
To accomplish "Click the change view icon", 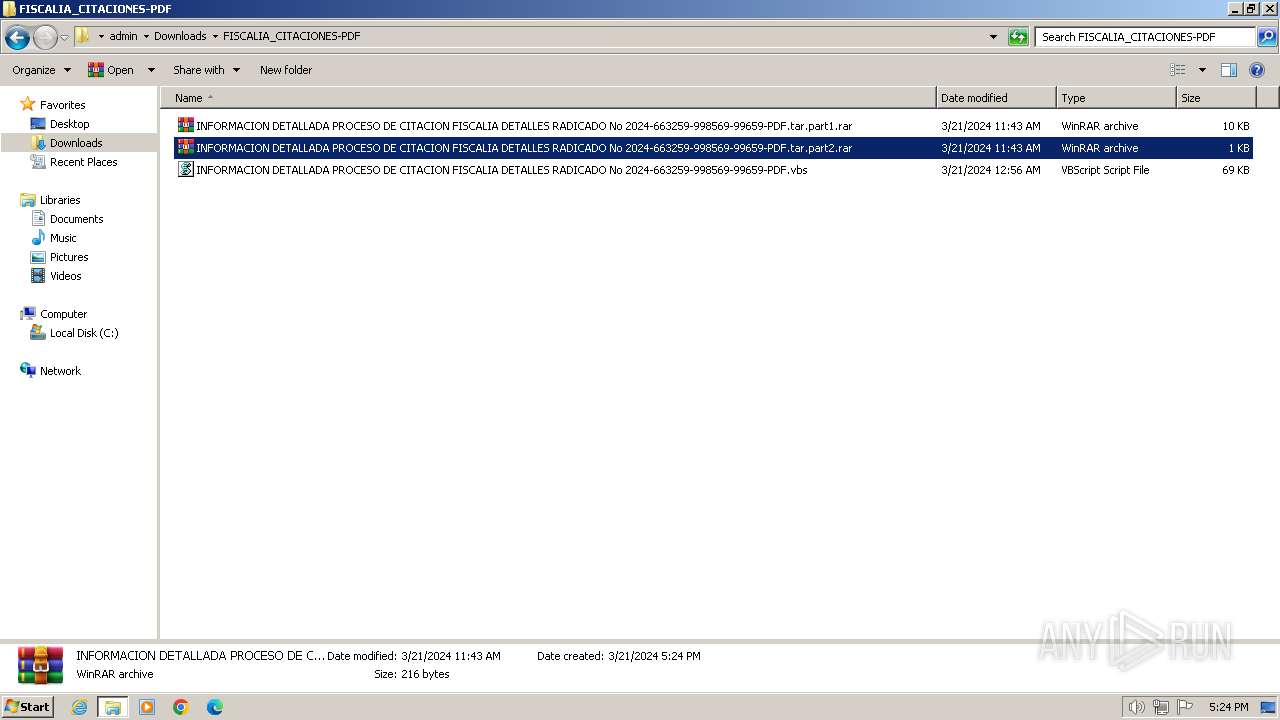I will [x=1178, y=70].
